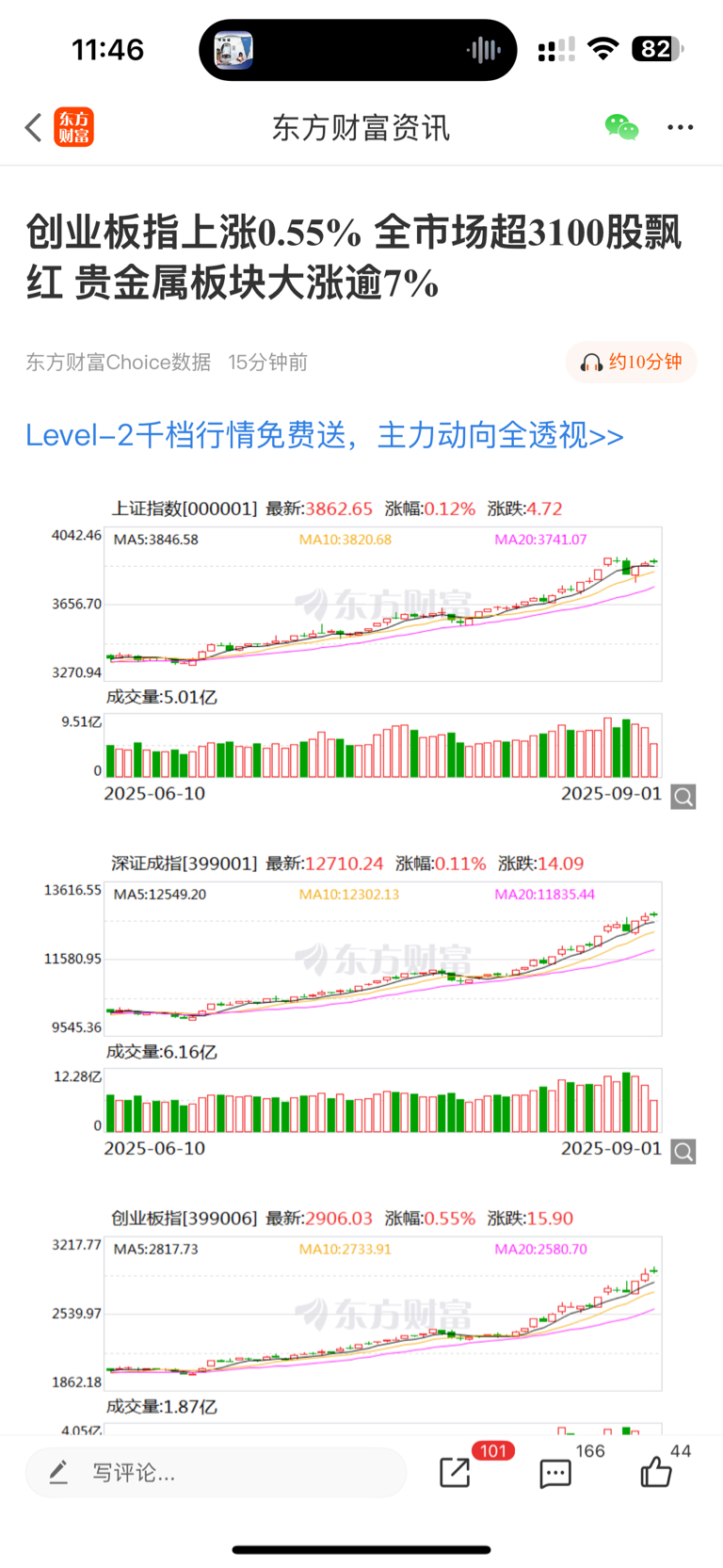The width and height of the screenshot is (723, 1568).
Task: Tap the 上证指数 成交量:5.01亿 volume chart
Action: tap(383, 746)
